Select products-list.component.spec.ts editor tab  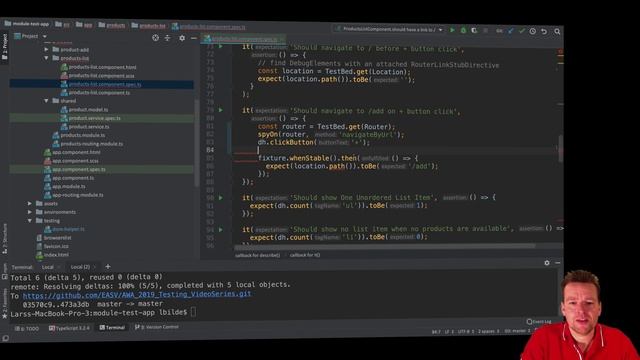(x=243, y=39)
